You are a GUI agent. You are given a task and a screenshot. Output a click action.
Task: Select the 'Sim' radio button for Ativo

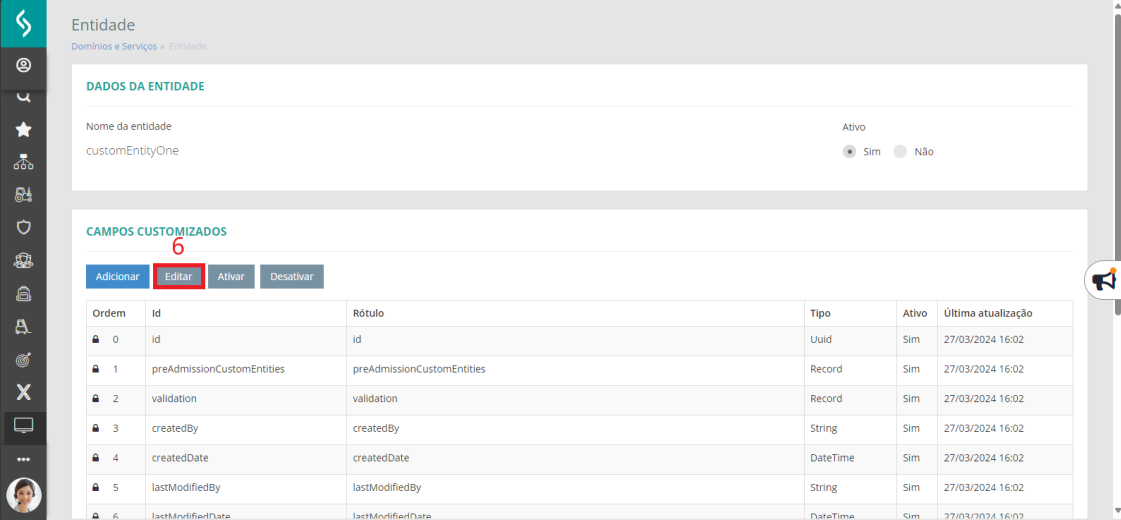point(850,152)
